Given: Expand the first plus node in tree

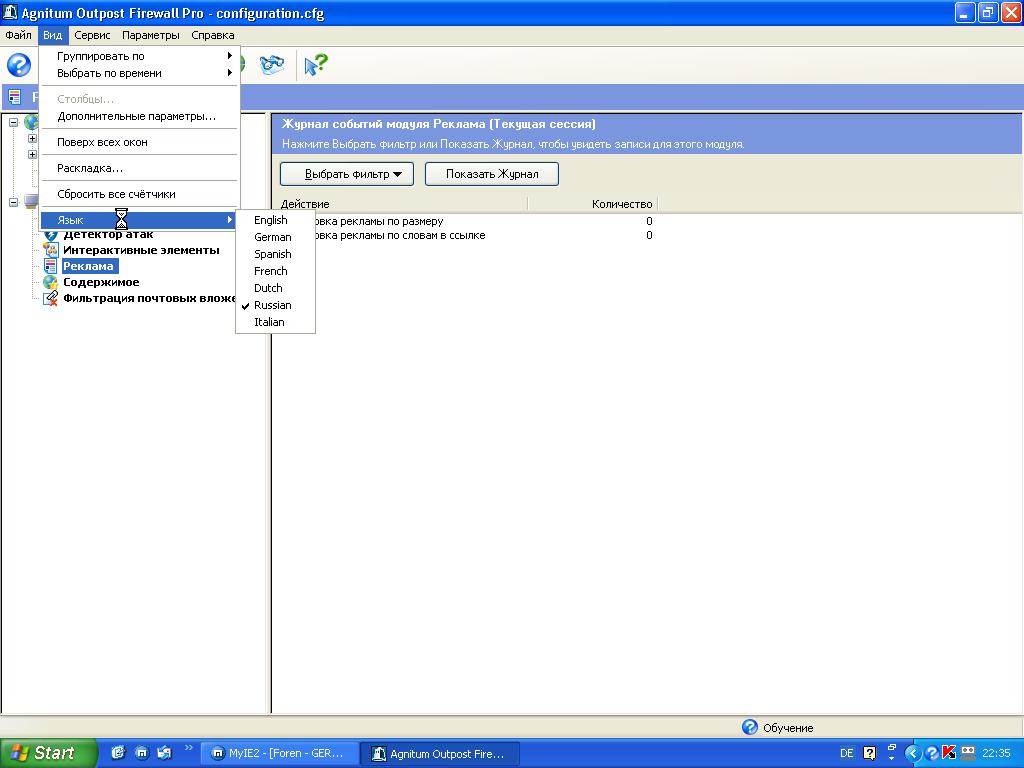Looking at the screenshot, I should [x=32, y=138].
